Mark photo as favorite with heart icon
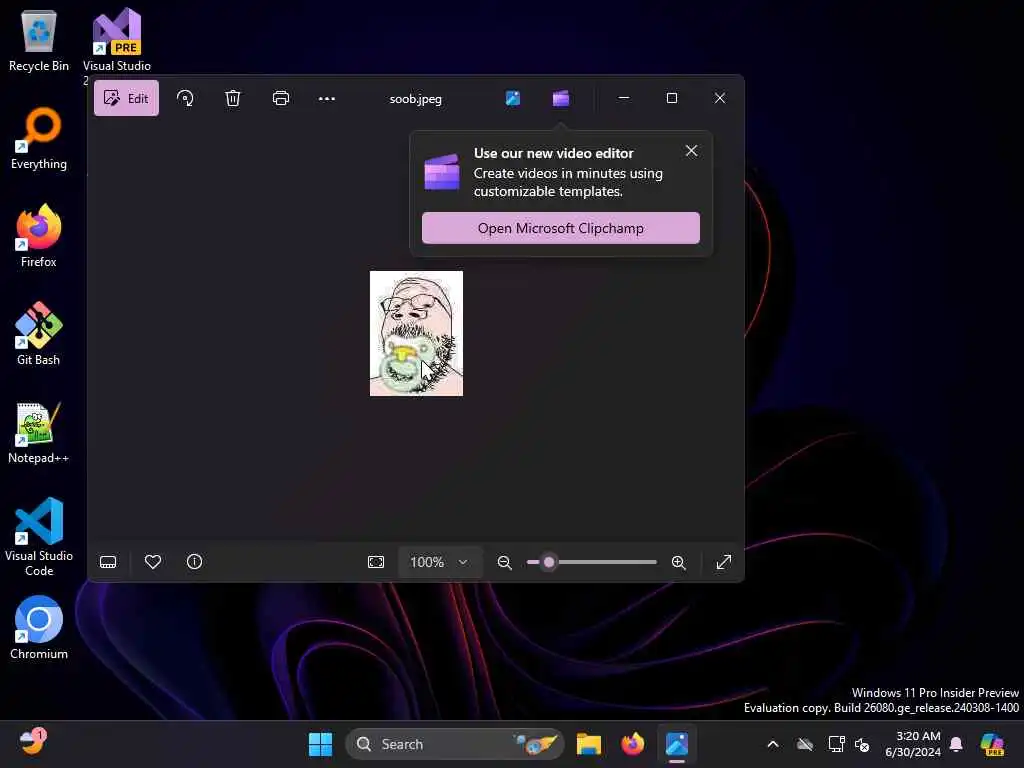The height and width of the screenshot is (768, 1024). click(x=153, y=562)
